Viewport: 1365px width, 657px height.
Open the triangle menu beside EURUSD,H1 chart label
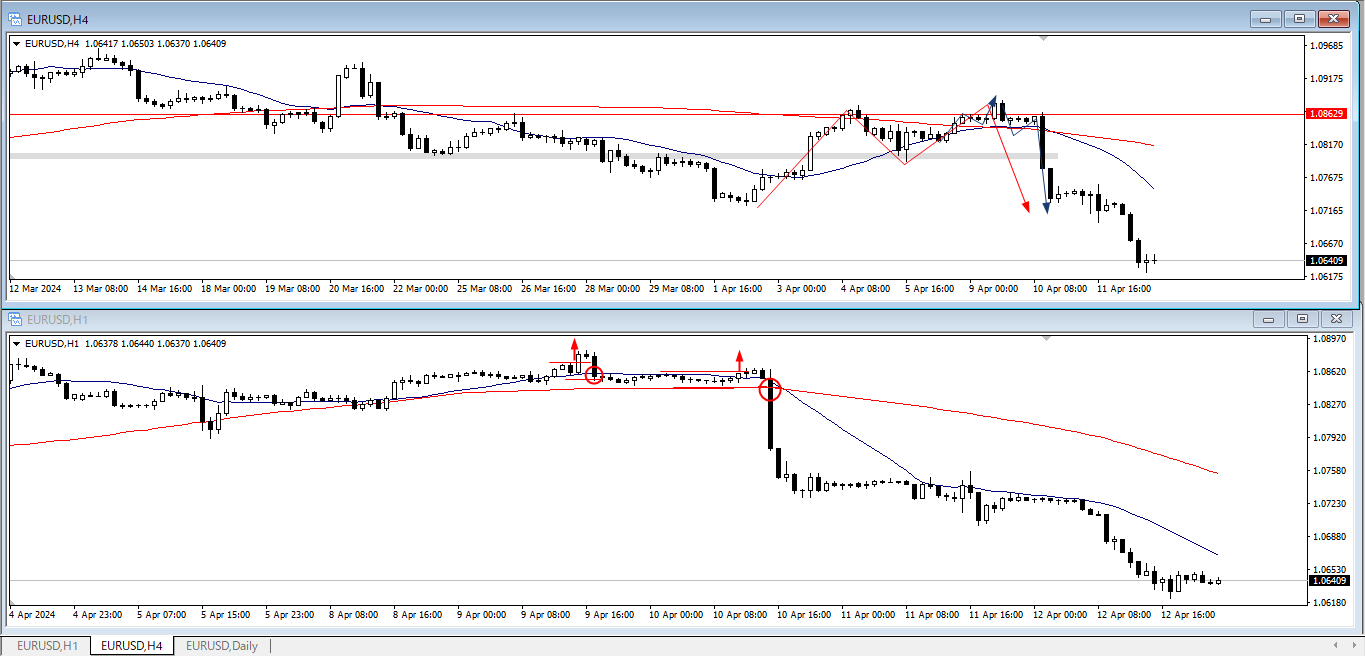tap(16, 344)
